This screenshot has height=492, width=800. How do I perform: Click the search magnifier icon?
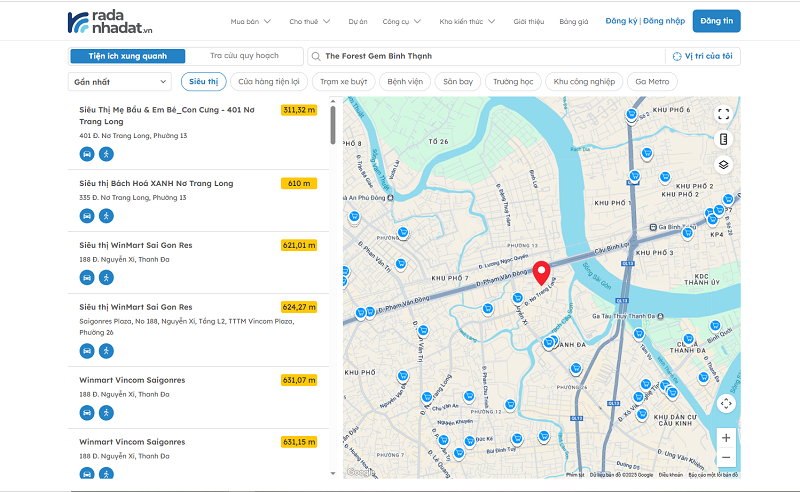click(316, 56)
